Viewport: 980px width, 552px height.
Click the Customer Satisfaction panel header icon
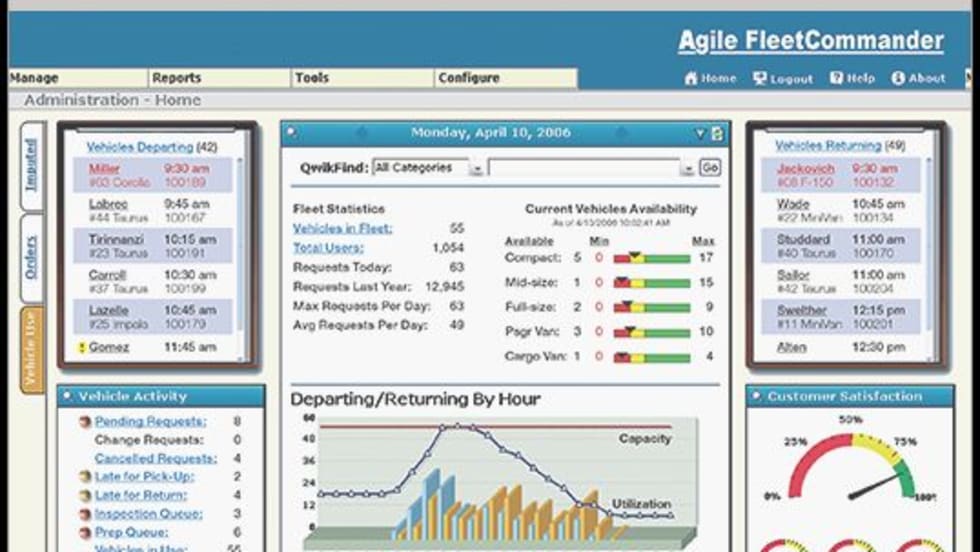click(x=756, y=397)
